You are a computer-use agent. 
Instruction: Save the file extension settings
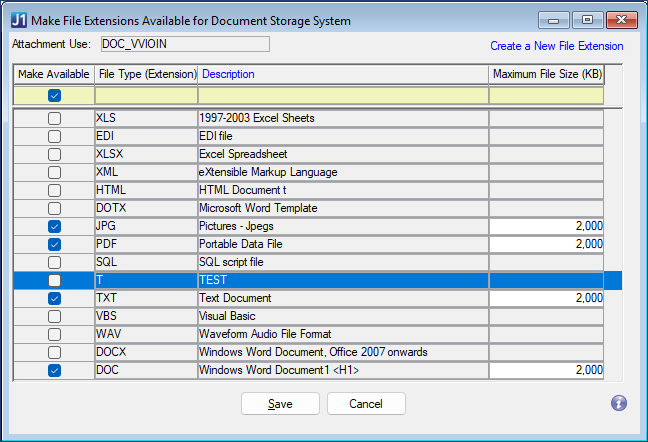280,404
